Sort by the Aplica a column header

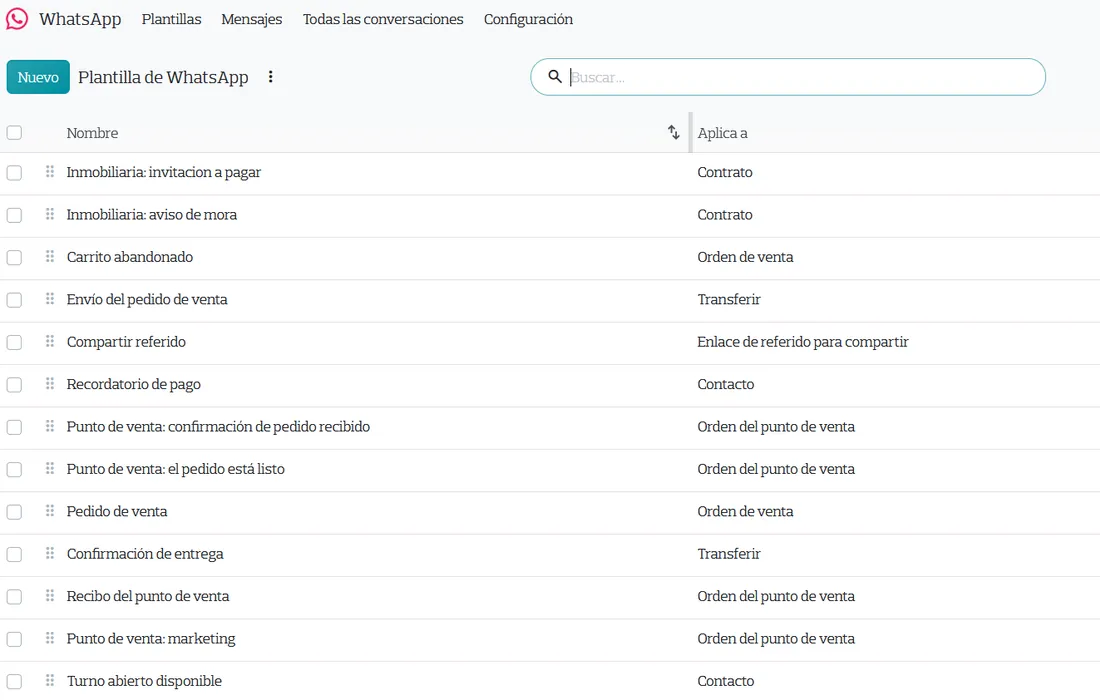(x=722, y=133)
